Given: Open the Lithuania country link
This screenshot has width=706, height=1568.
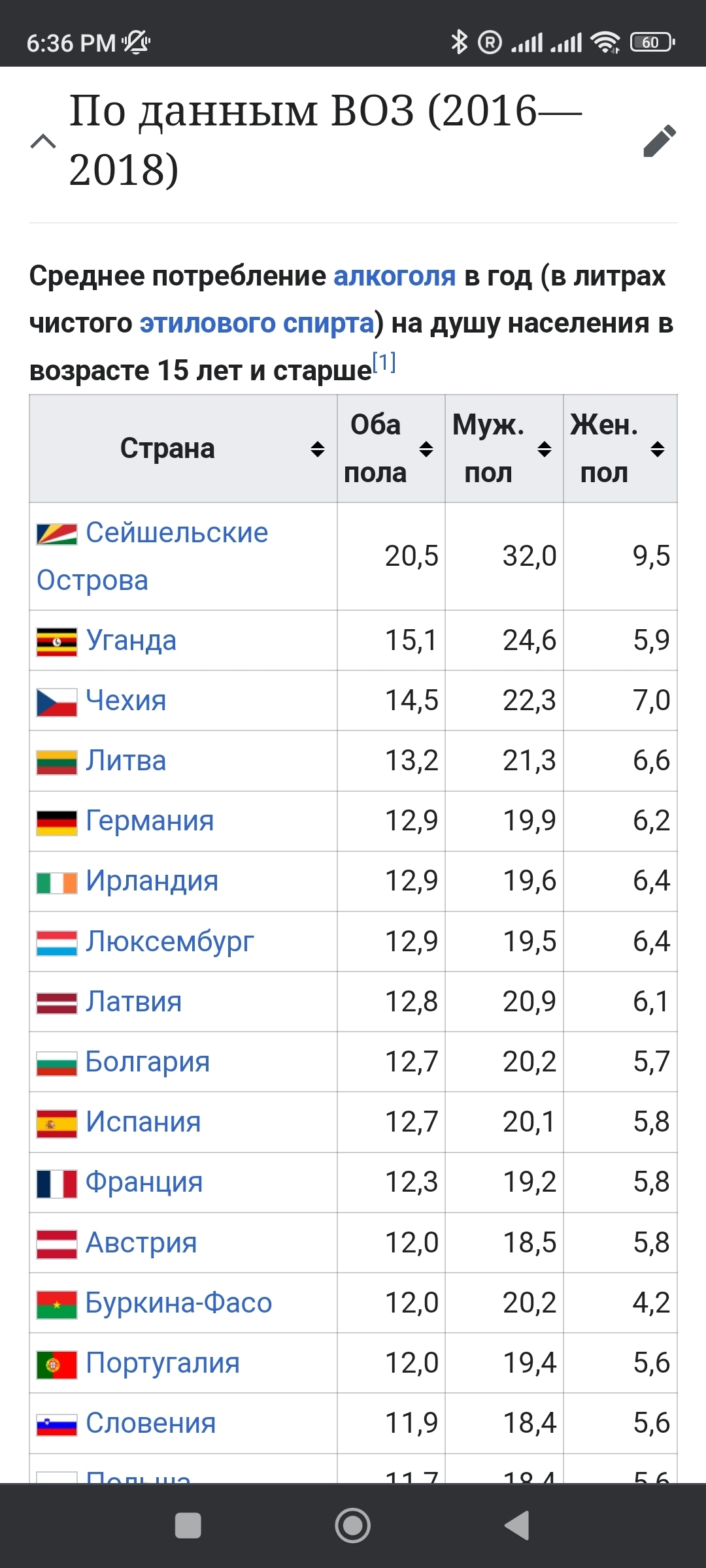Looking at the screenshot, I should [126, 761].
